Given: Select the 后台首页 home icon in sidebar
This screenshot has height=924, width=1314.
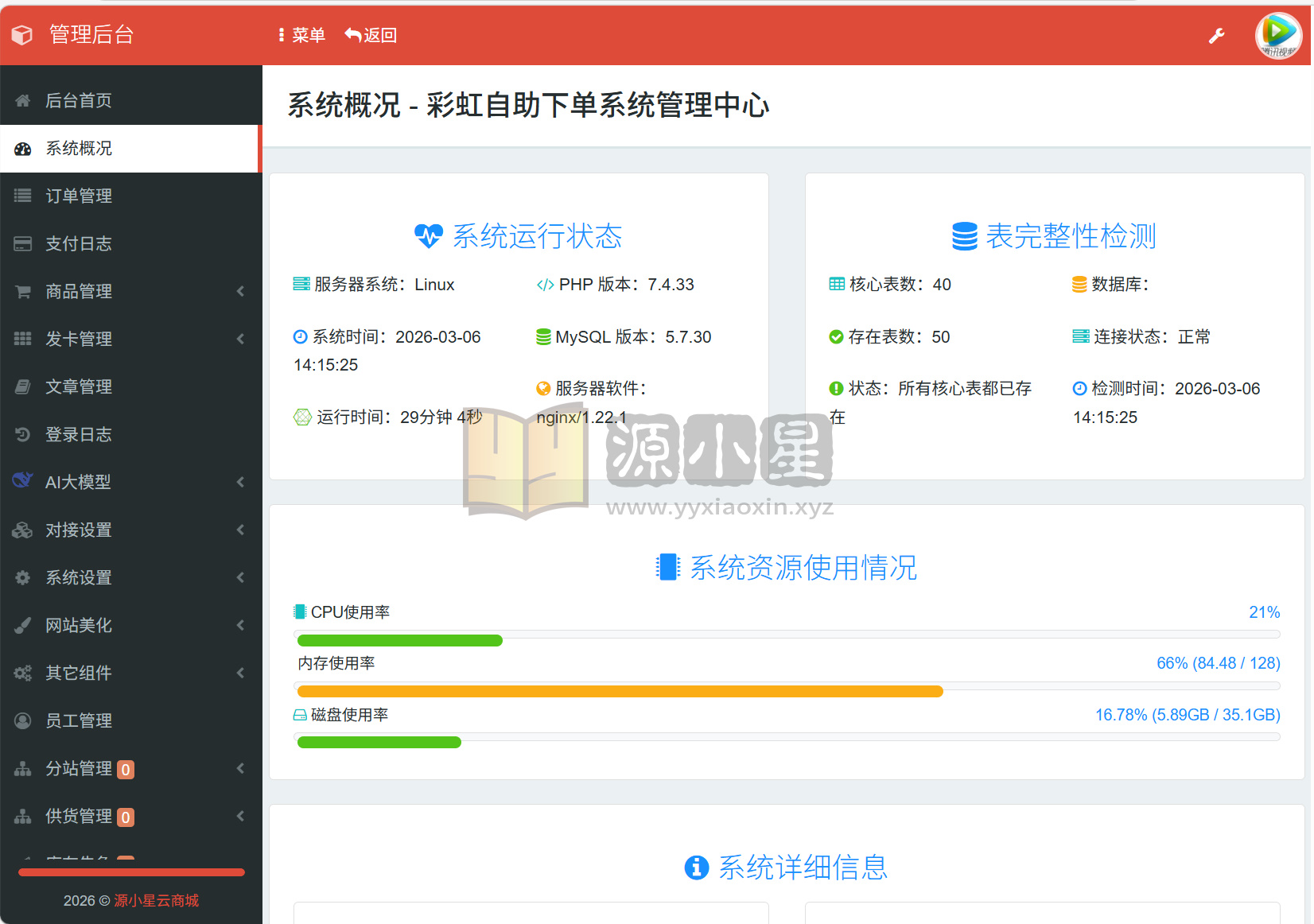Looking at the screenshot, I should (22, 100).
